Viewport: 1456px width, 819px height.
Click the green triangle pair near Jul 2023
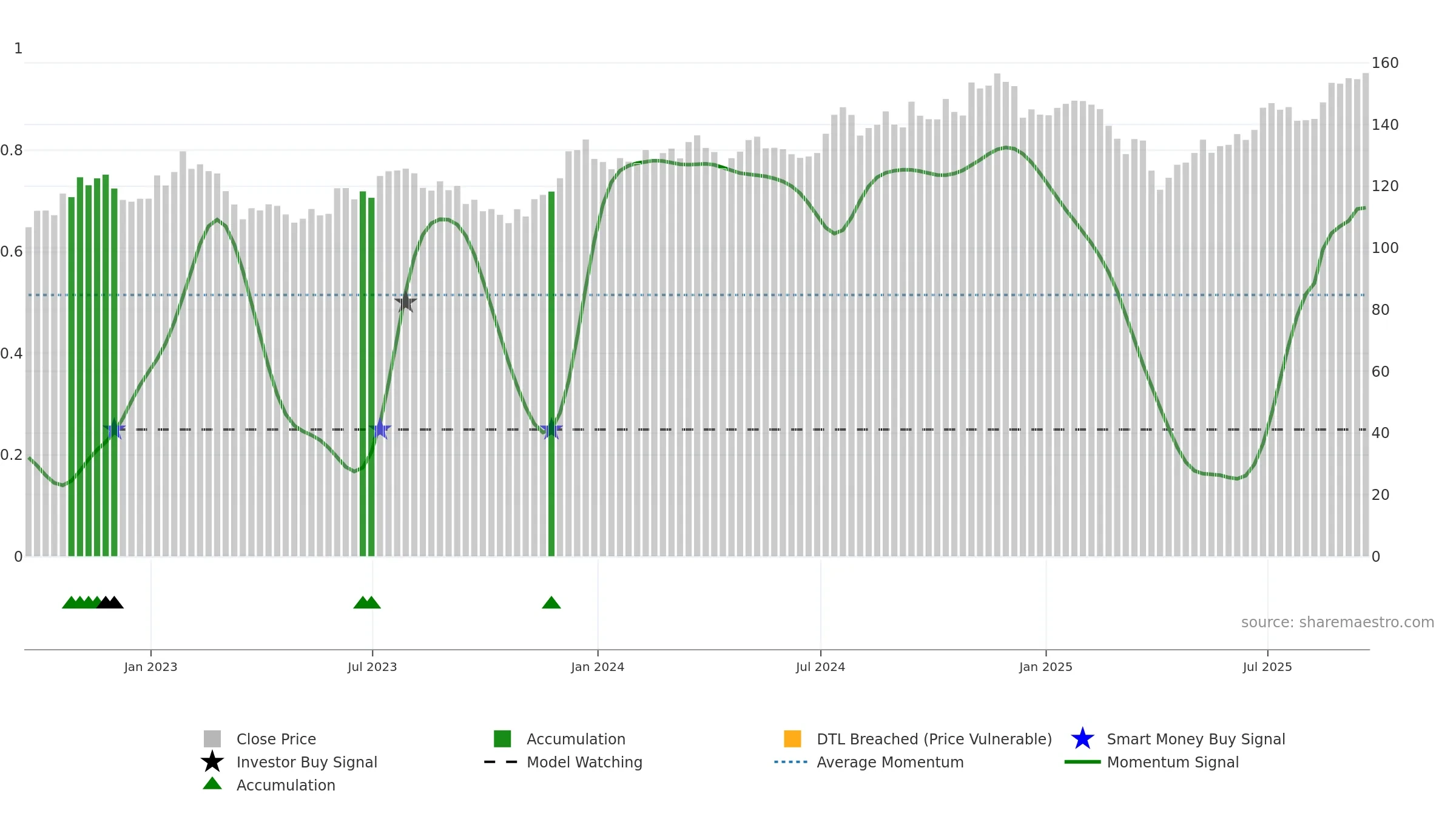[367, 602]
